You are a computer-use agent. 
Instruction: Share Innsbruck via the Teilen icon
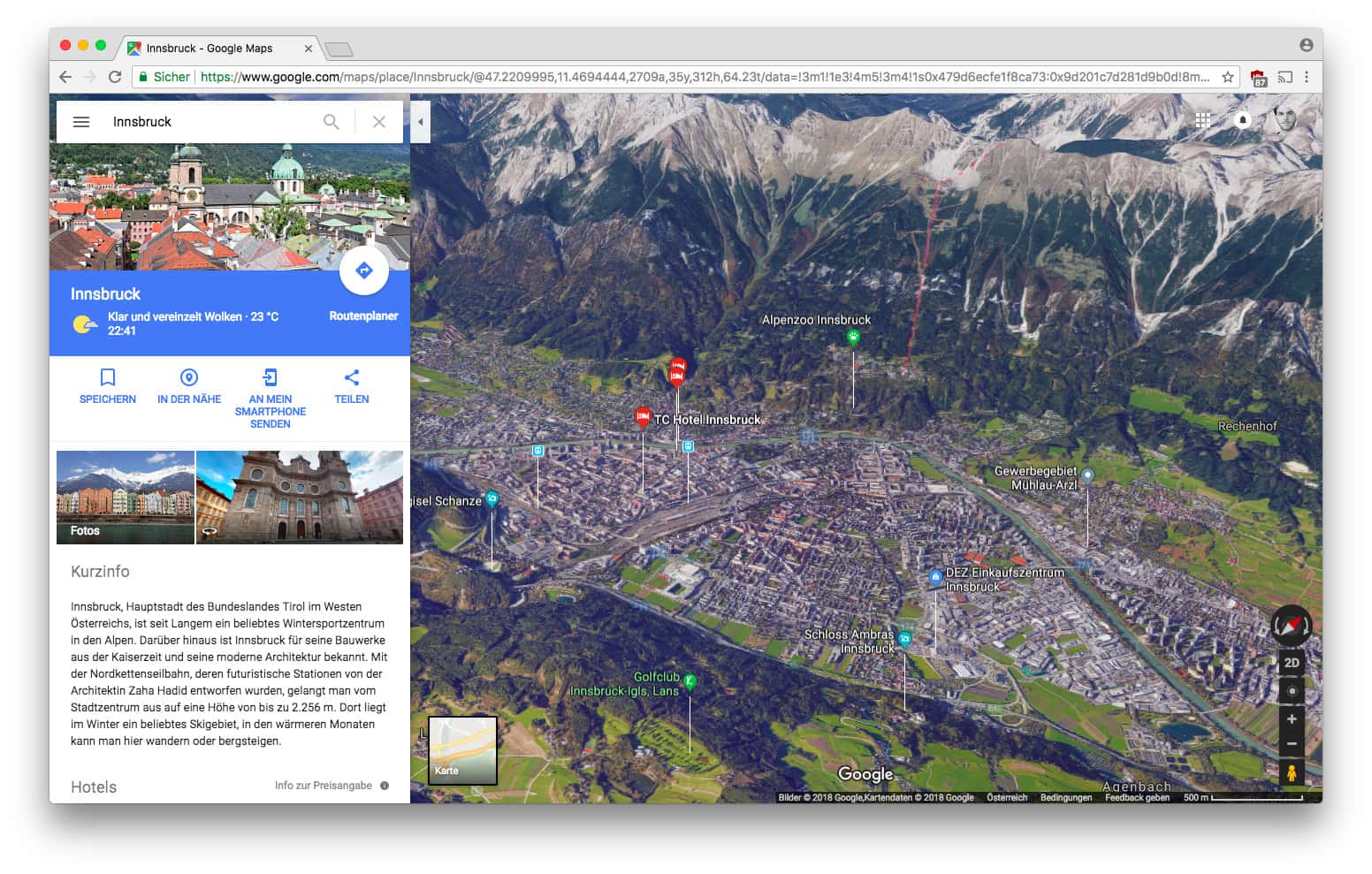pos(351,377)
